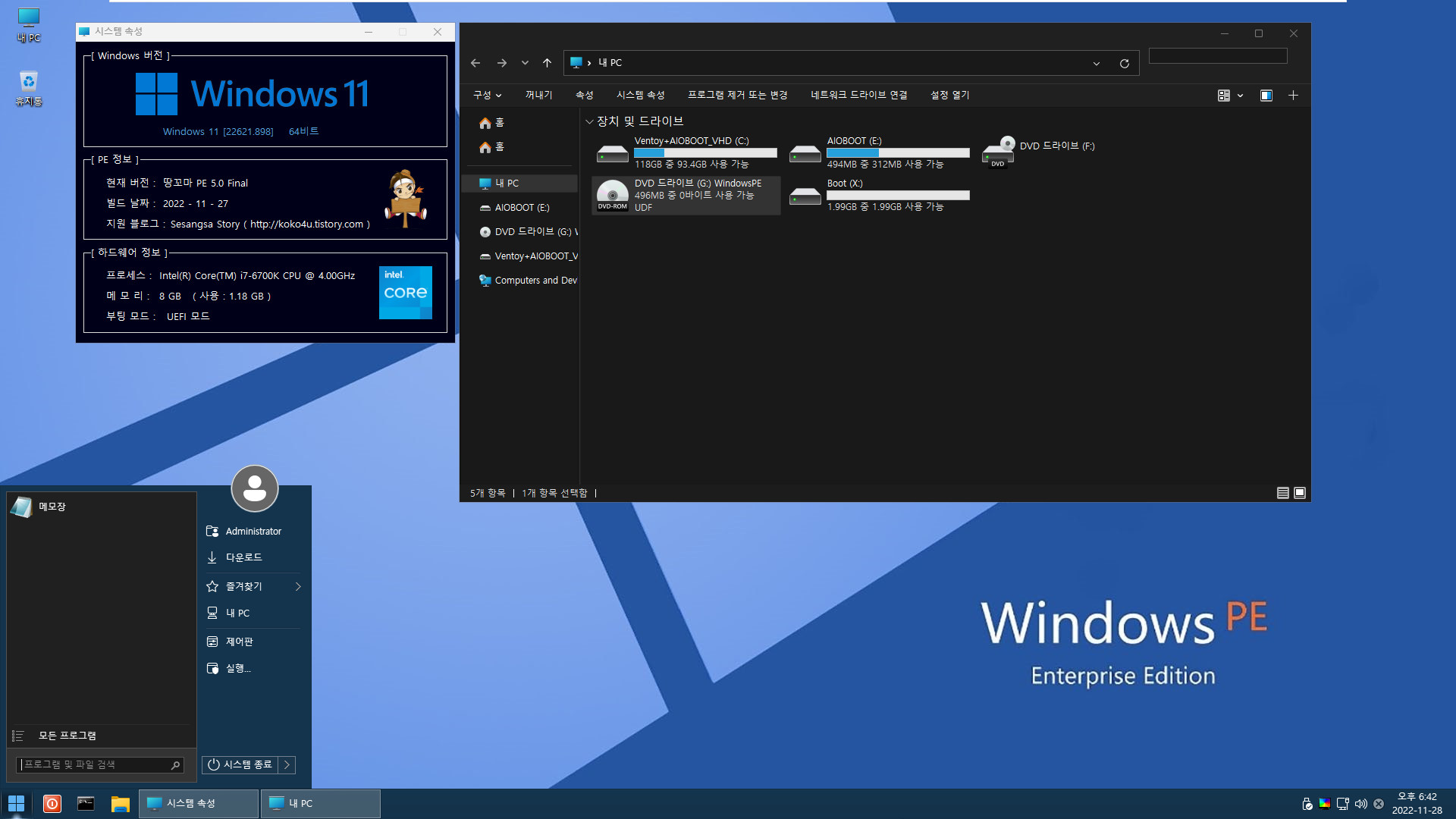1456x819 pixels.
Task: Select DVD 드라이브 (G:) WindowsPE
Action: (686, 195)
